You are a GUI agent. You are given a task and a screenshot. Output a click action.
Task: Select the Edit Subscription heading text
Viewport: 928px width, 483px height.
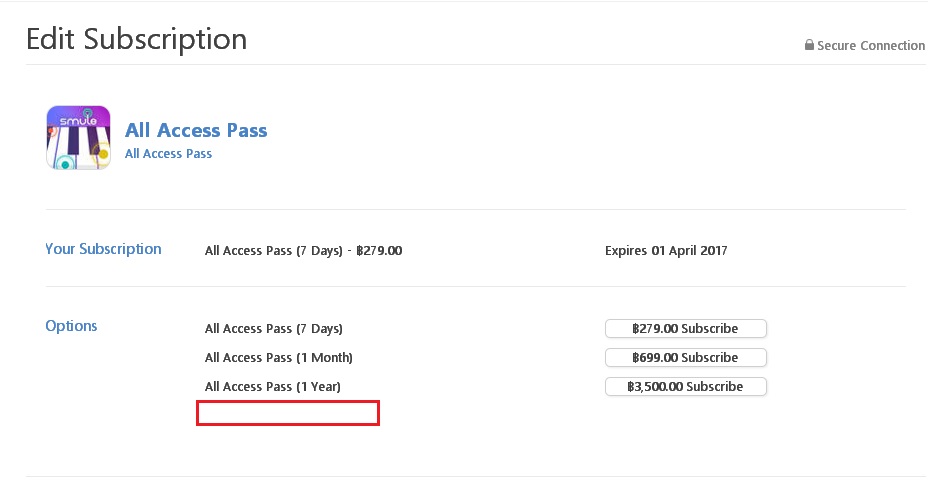137,40
